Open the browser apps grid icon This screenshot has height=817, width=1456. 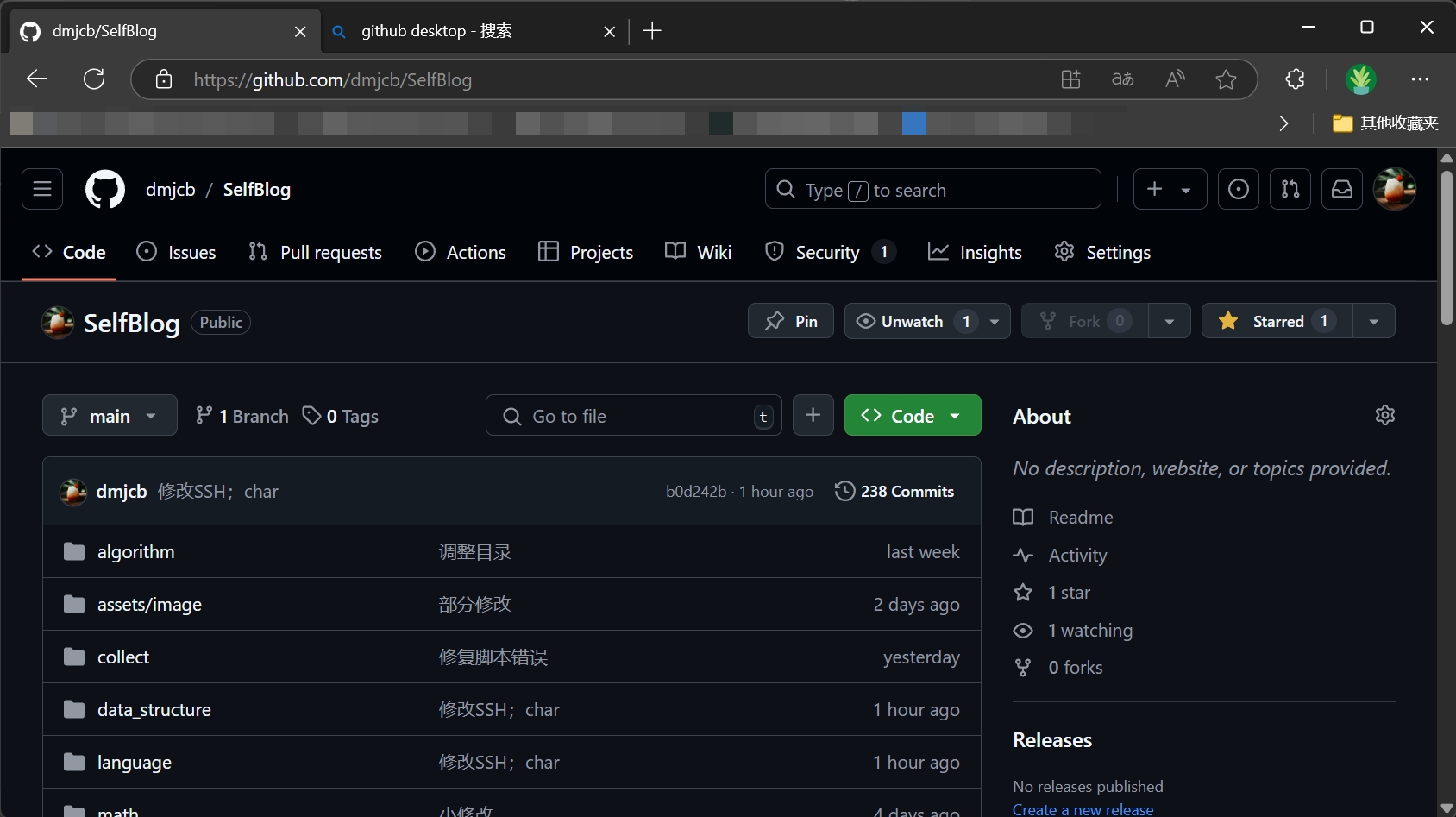tap(1070, 79)
